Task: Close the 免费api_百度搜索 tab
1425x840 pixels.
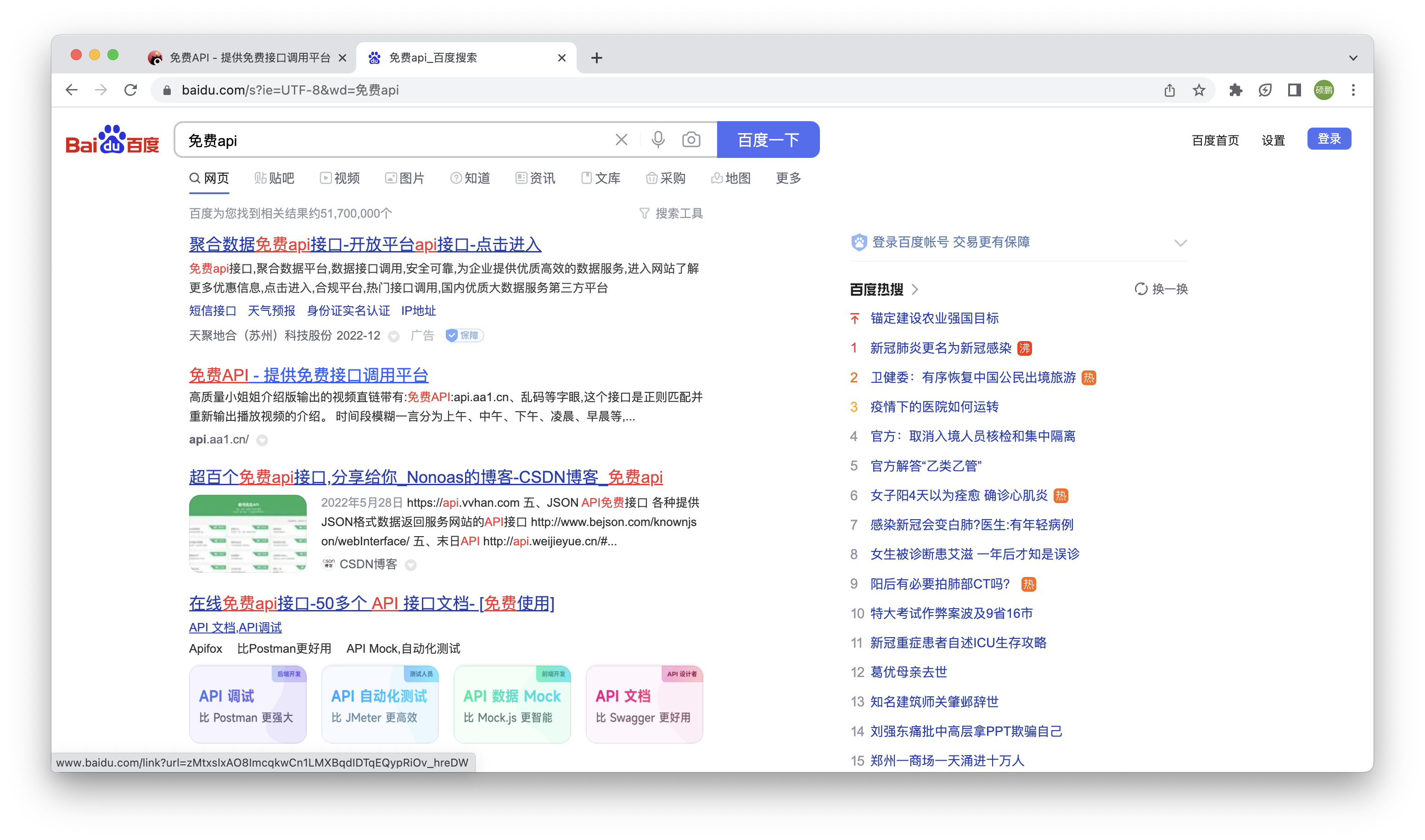Action: tap(561, 58)
